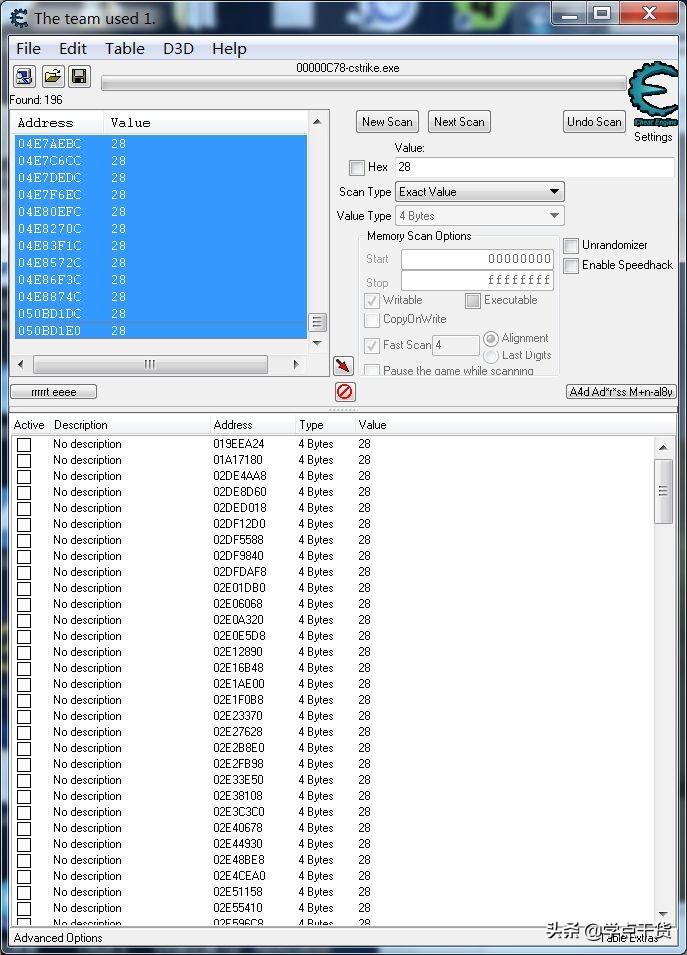Click the Value input field
This screenshot has height=955, width=687.
click(x=534, y=168)
